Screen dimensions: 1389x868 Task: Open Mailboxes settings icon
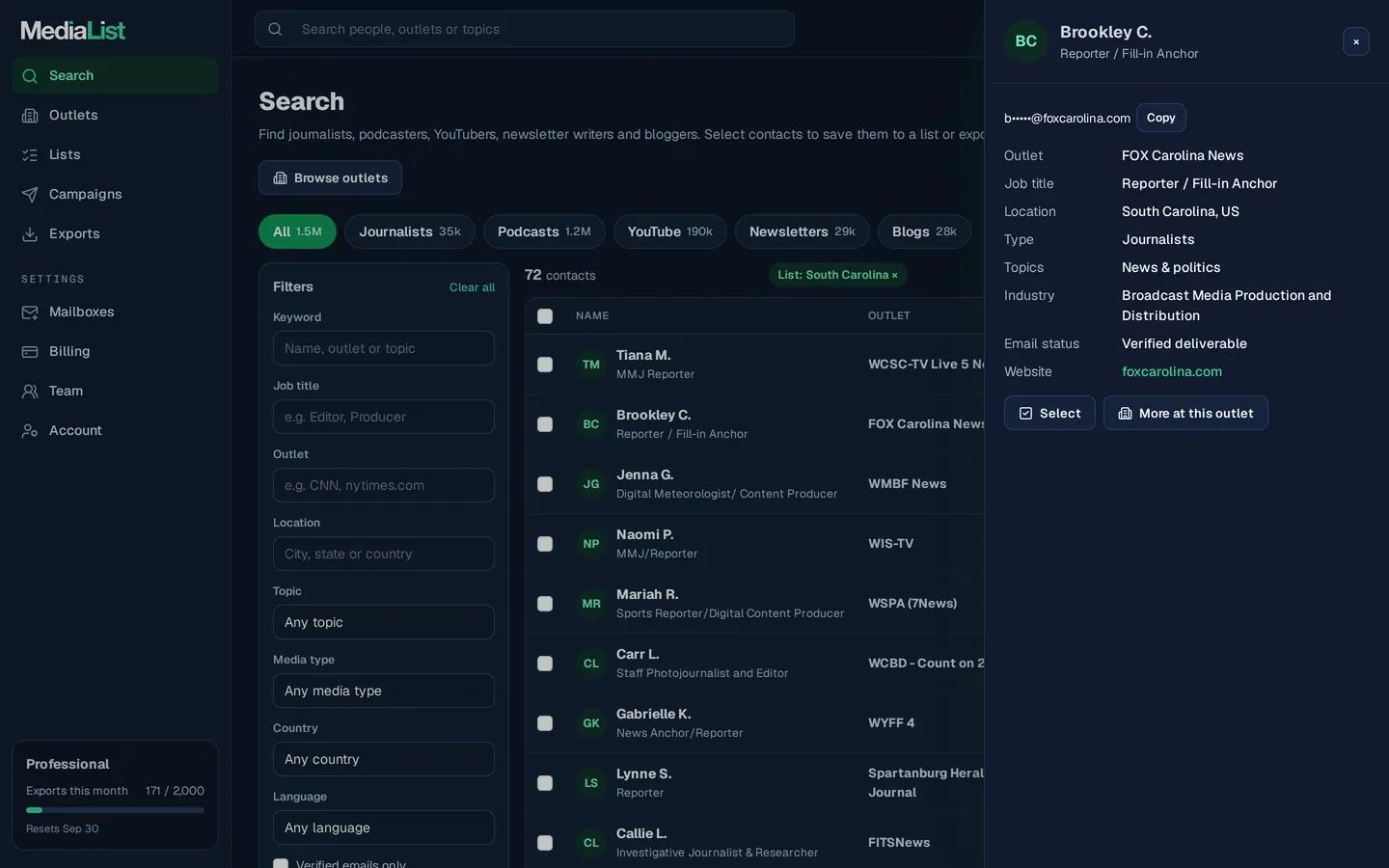(30, 312)
